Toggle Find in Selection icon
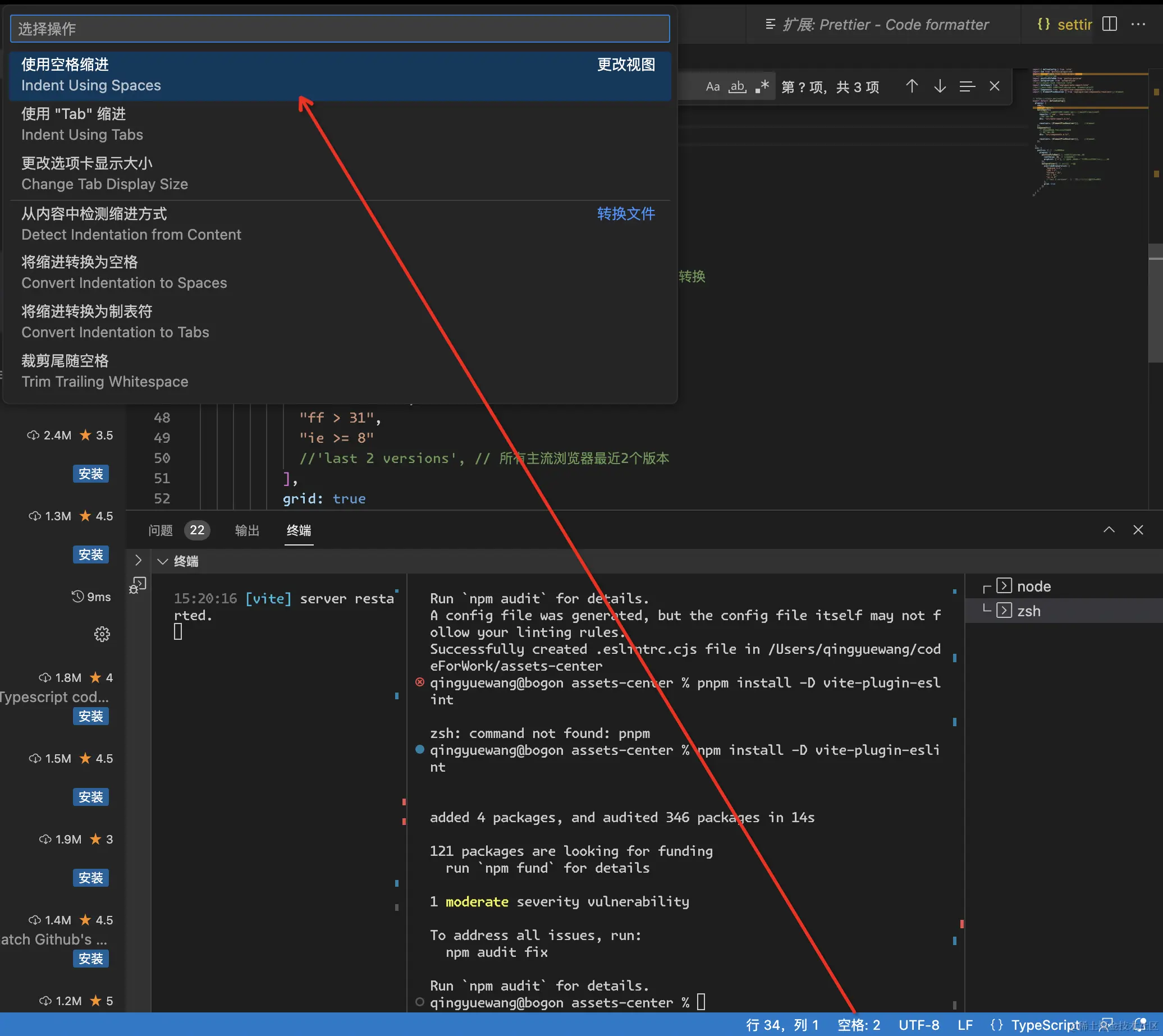Image resolution: width=1163 pixels, height=1036 pixels. [x=967, y=86]
